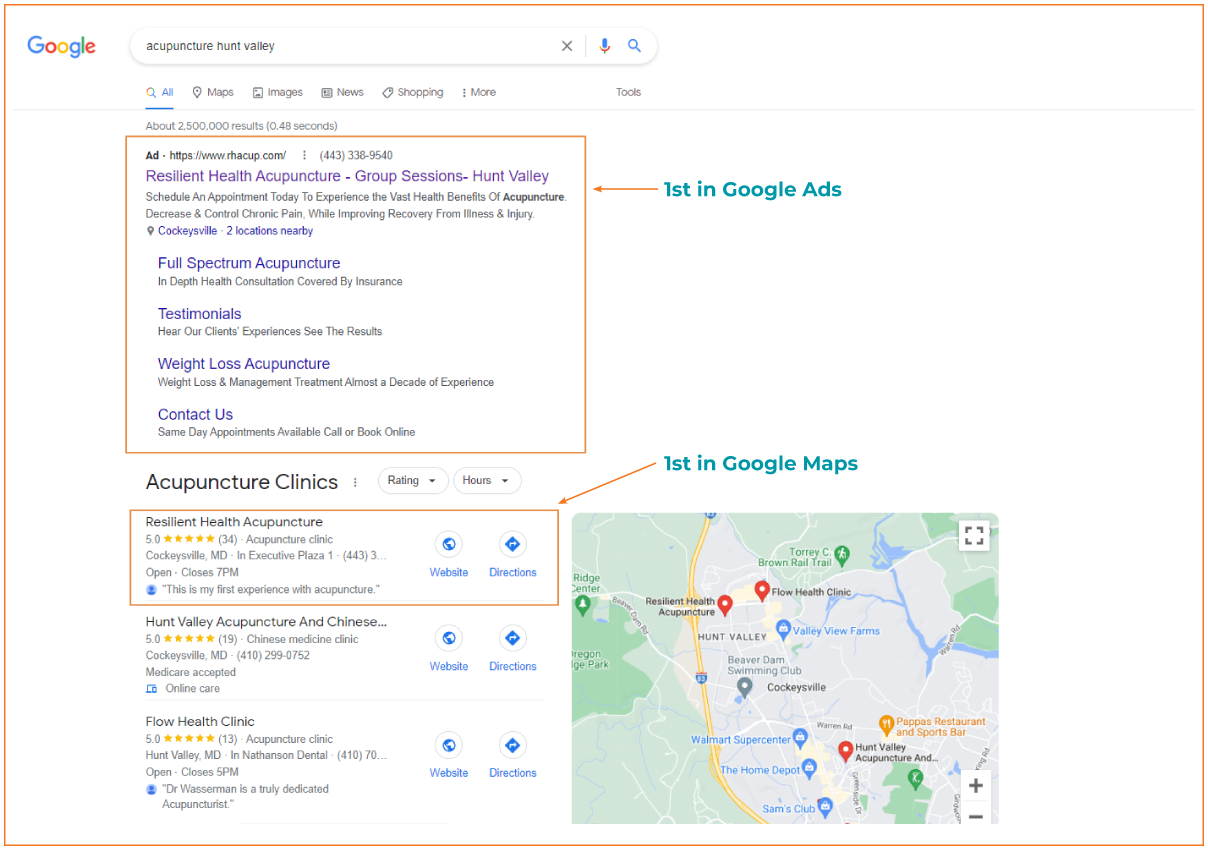Switch to the News tab

[x=342, y=92]
